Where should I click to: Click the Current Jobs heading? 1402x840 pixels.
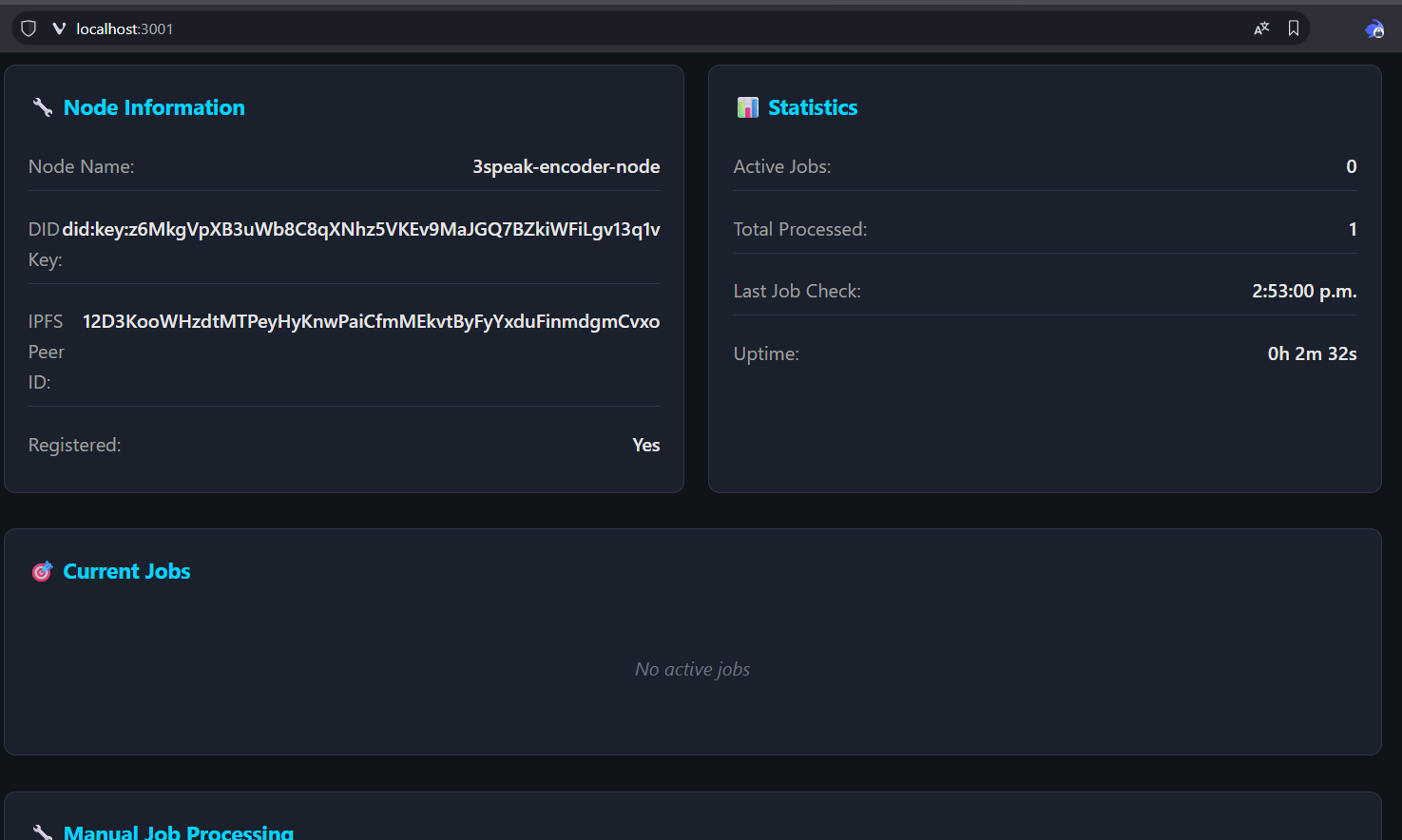pos(126,571)
